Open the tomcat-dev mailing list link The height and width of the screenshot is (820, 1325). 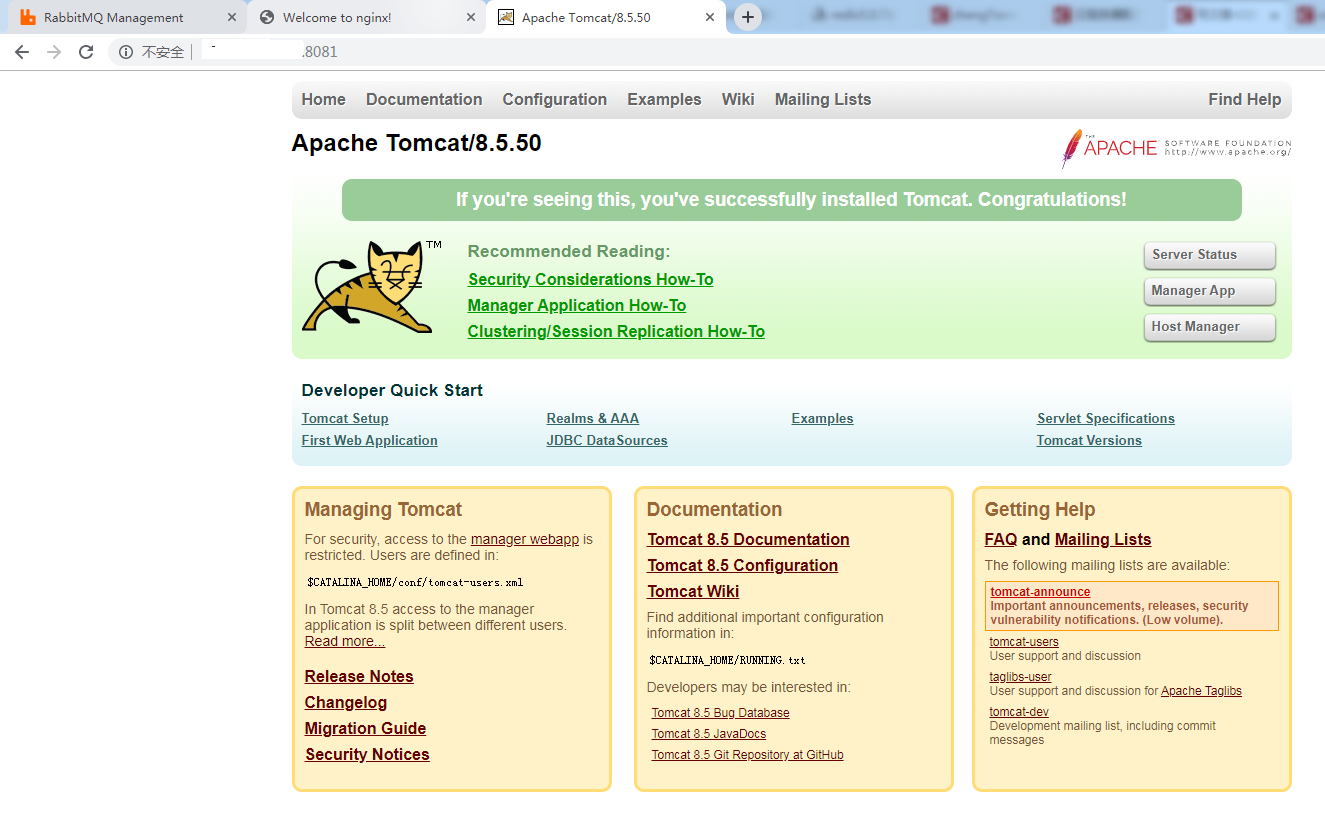1019,712
